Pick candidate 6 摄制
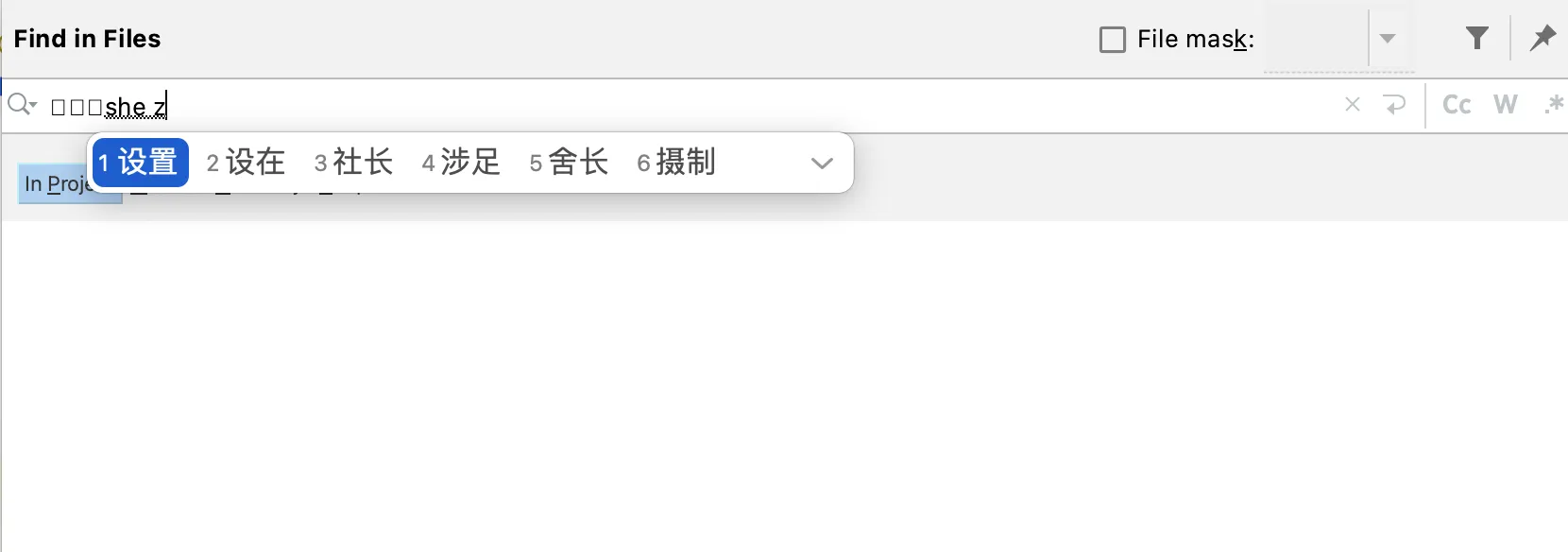Viewport: 1568px width, 552px height. [676, 163]
